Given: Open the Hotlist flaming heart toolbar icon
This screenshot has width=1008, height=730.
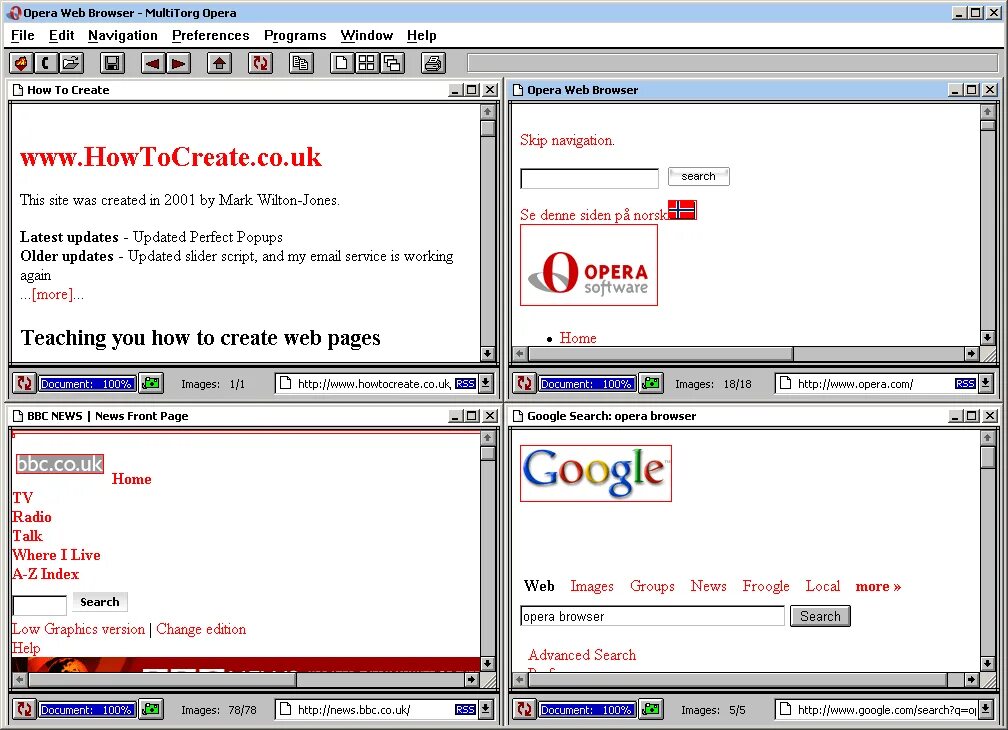Looking at the screenshot, I should [x=21, y=63].
